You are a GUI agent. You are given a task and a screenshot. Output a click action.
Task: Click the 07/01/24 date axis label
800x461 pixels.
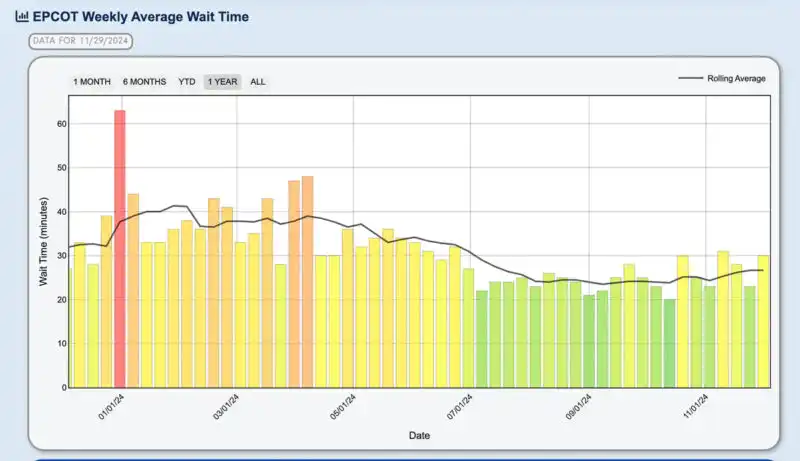pos(460,407)
